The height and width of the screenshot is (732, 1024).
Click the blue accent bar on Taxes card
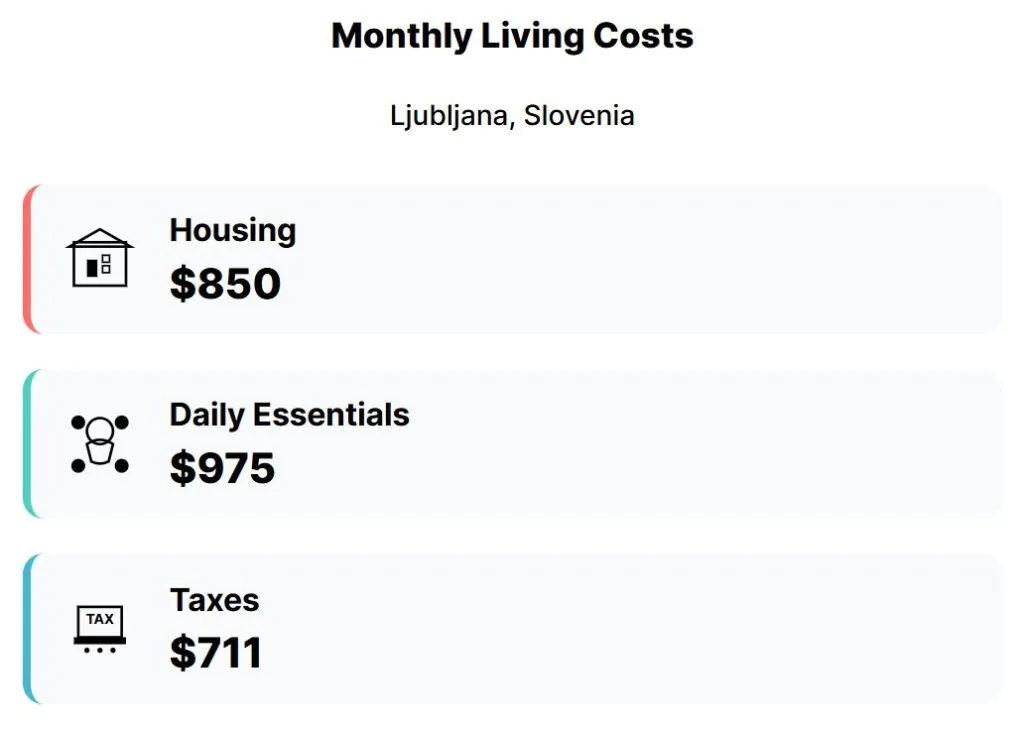coord(28,629)
